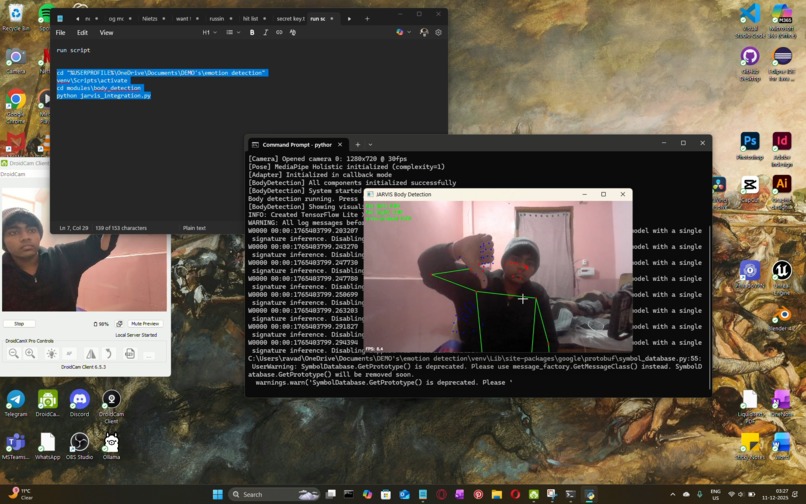Open Notepad View menu
806x504 pixels.
coord(106,32)
